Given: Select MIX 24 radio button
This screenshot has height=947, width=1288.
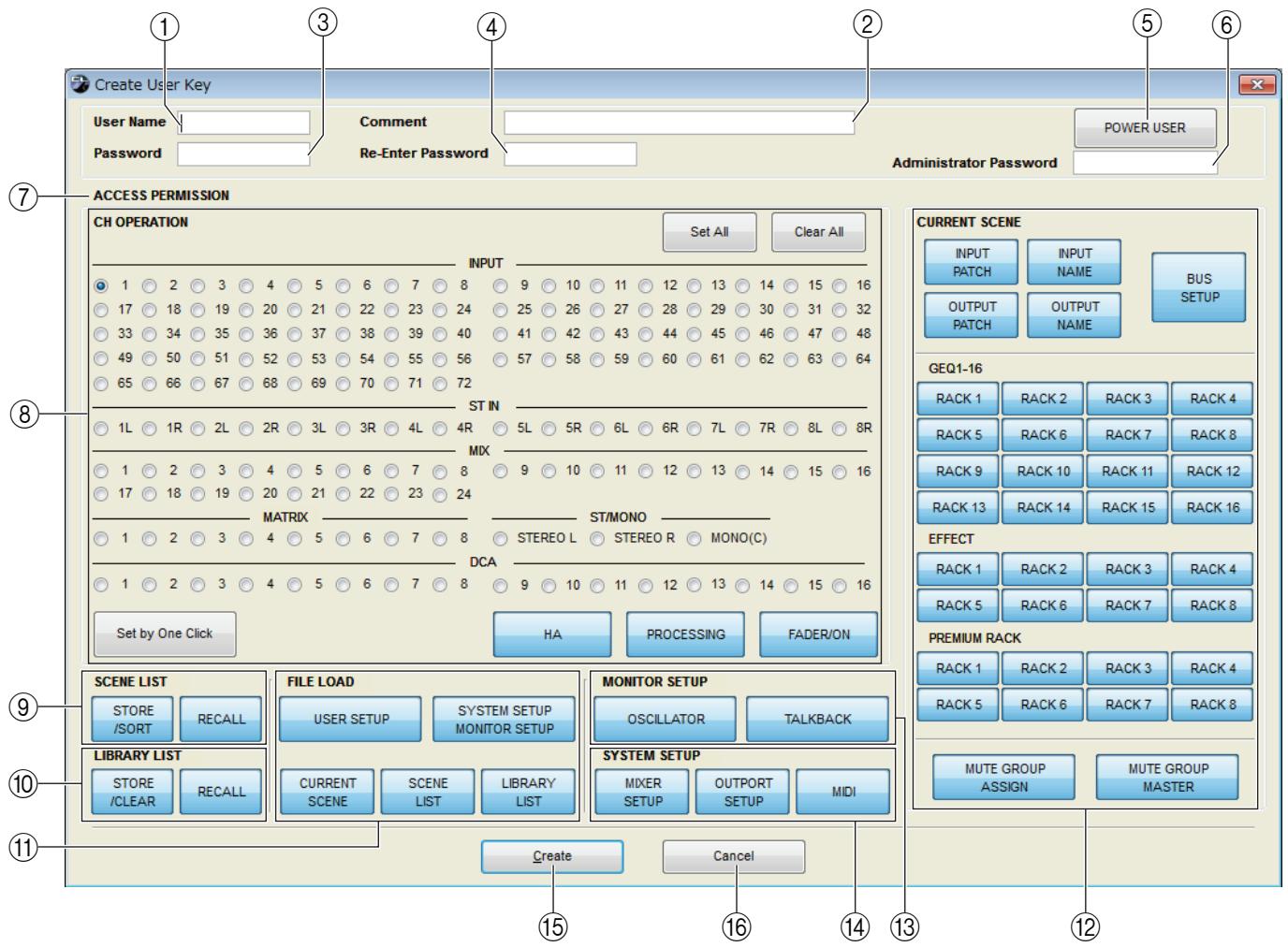Looking at the screenshot, I should tap(440, 494).
